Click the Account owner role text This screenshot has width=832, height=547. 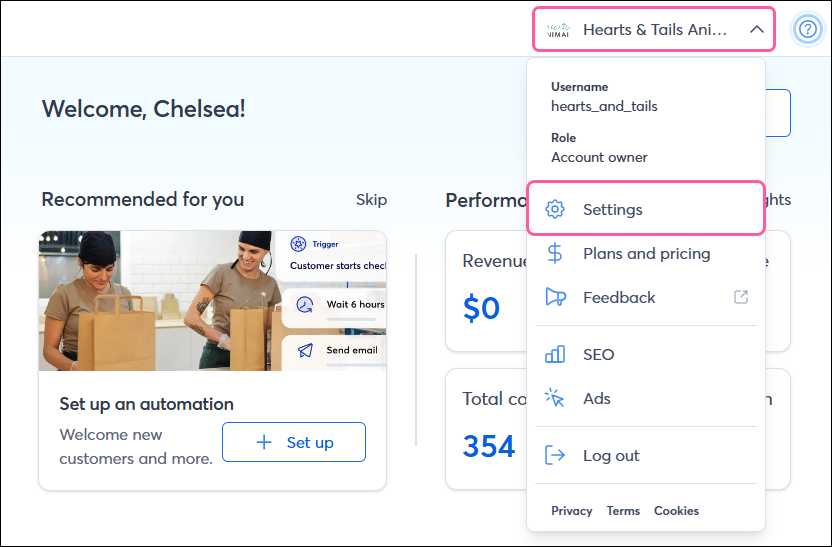click(x=599, y=157)
